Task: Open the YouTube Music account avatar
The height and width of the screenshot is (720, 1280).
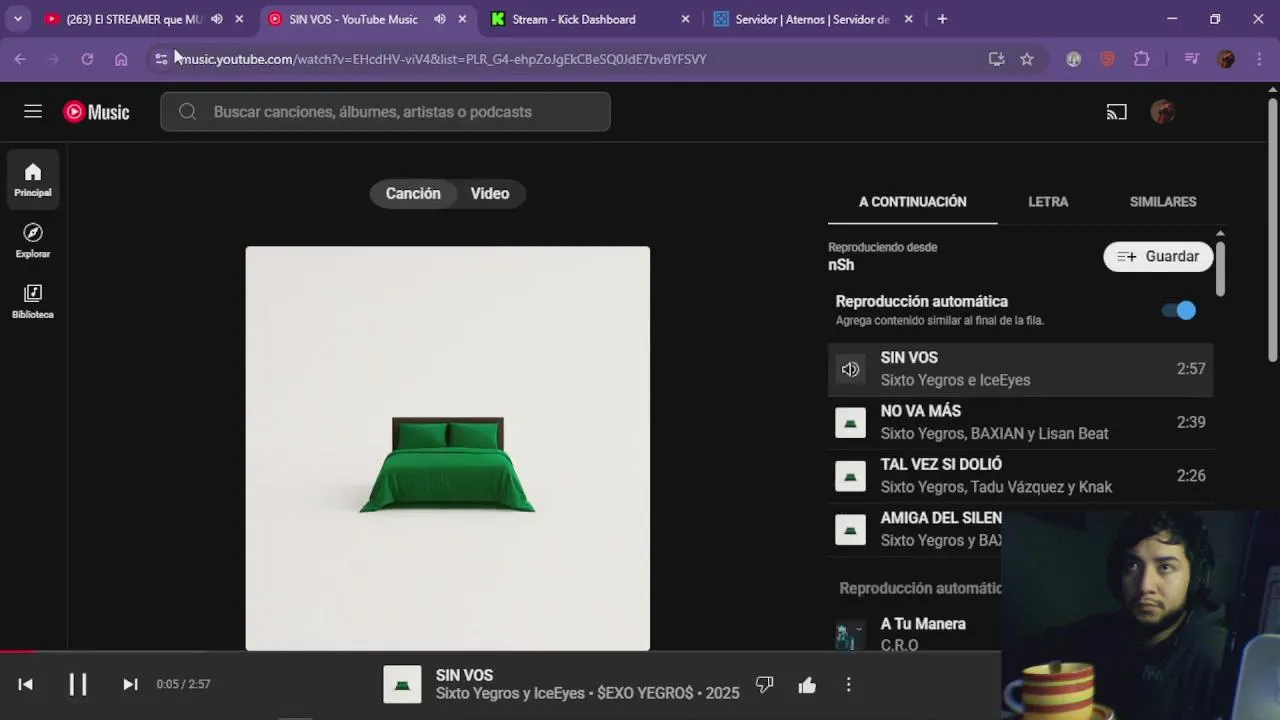Action: pos(1162,112)
